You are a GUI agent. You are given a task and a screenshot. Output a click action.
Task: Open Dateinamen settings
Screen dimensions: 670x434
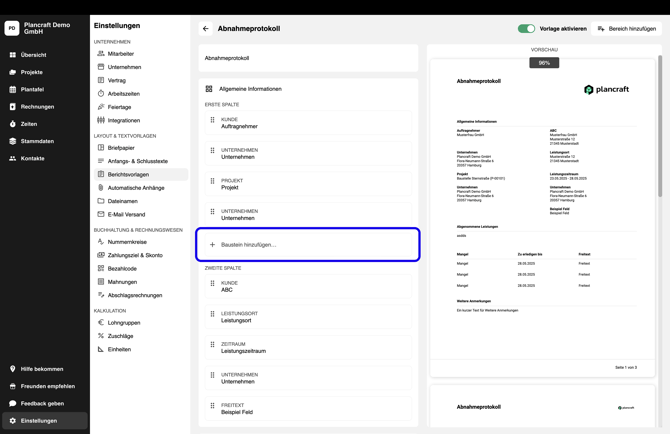tap(141, 201)
